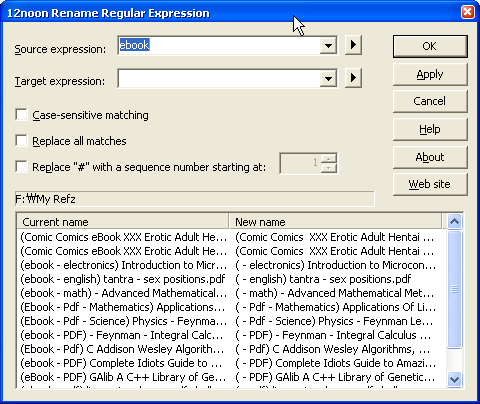Image resolution: width=480 pixels, height=404 pixels.
Task: Confirm with the OK button
Action: [x=430, y=46]
